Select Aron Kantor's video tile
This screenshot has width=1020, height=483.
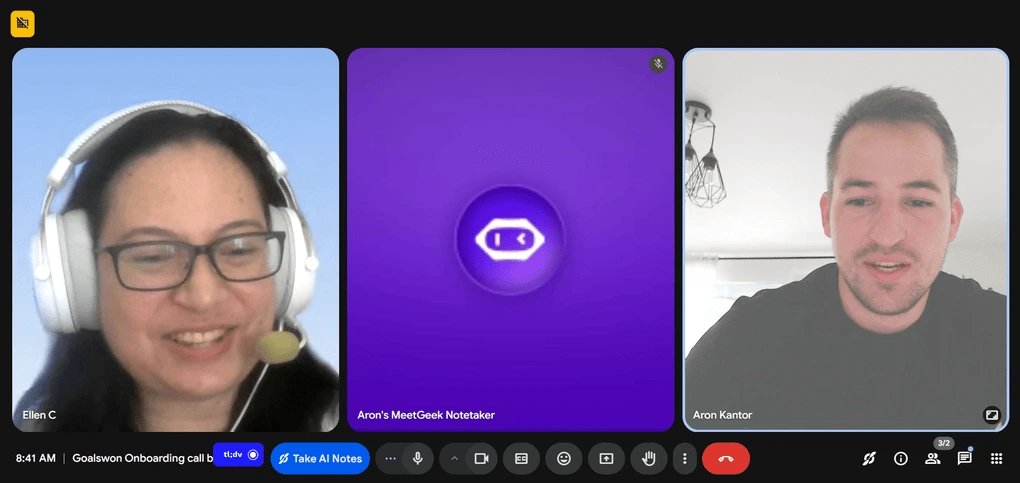846,240
